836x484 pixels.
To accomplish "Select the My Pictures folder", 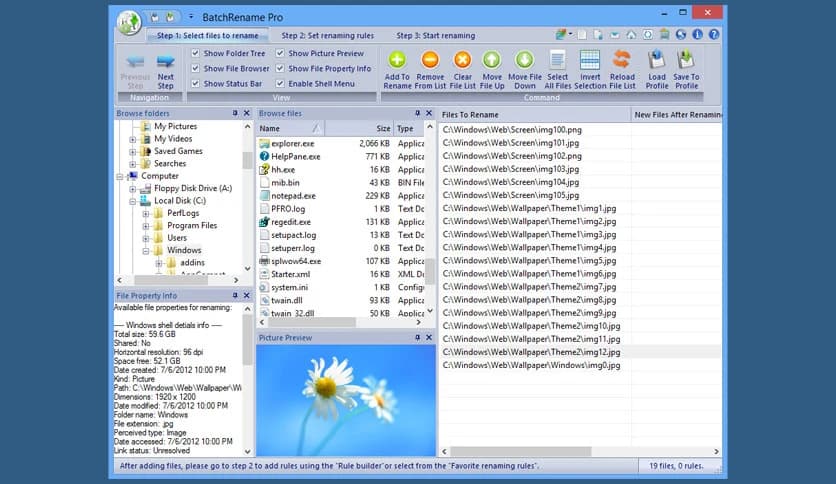I will pyautogui.click(x=175, y=126).
